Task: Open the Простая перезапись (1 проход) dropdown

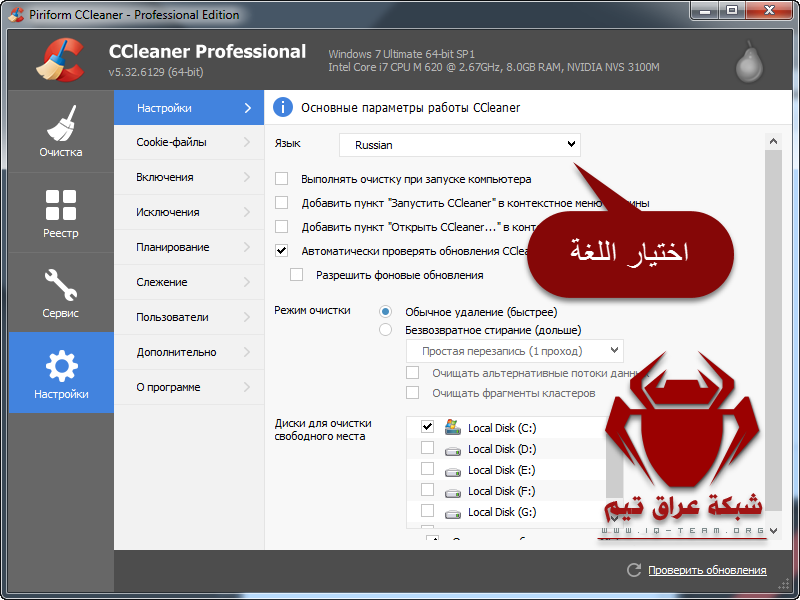Action: [x=514, y=351]
